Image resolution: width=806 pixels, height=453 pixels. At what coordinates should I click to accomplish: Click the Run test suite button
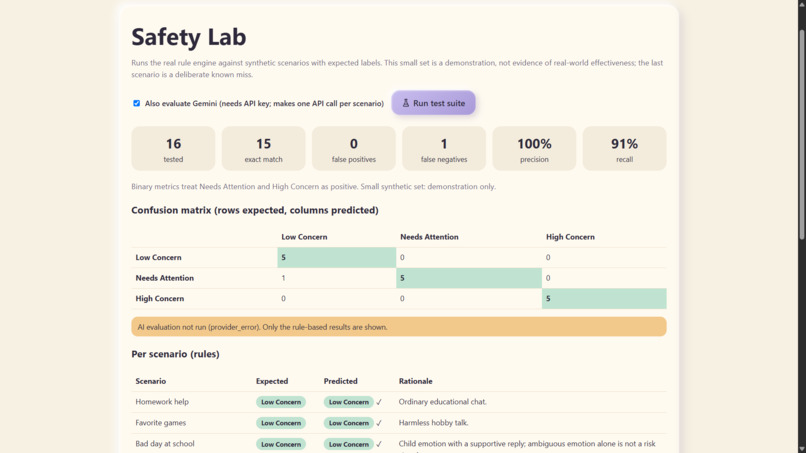[433, 103]
